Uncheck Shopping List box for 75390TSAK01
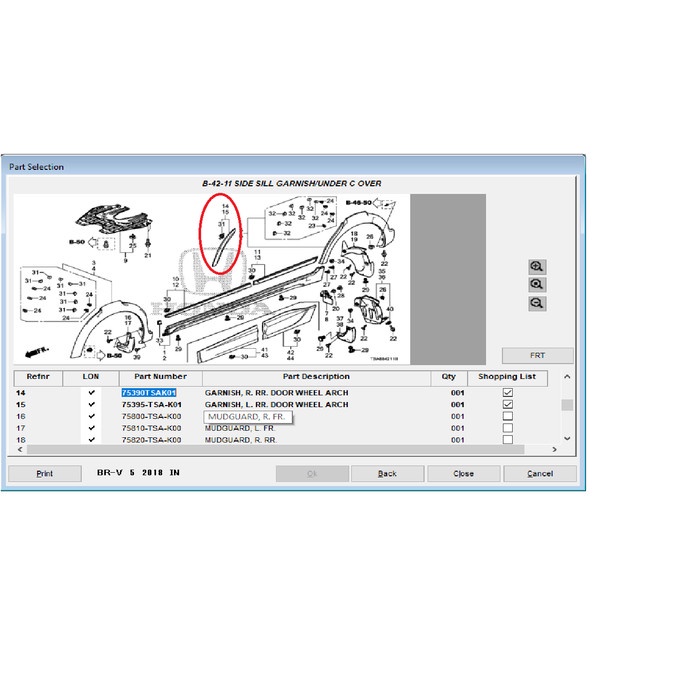Viewport: 700px width, 700px height. [x=508, y=392]
